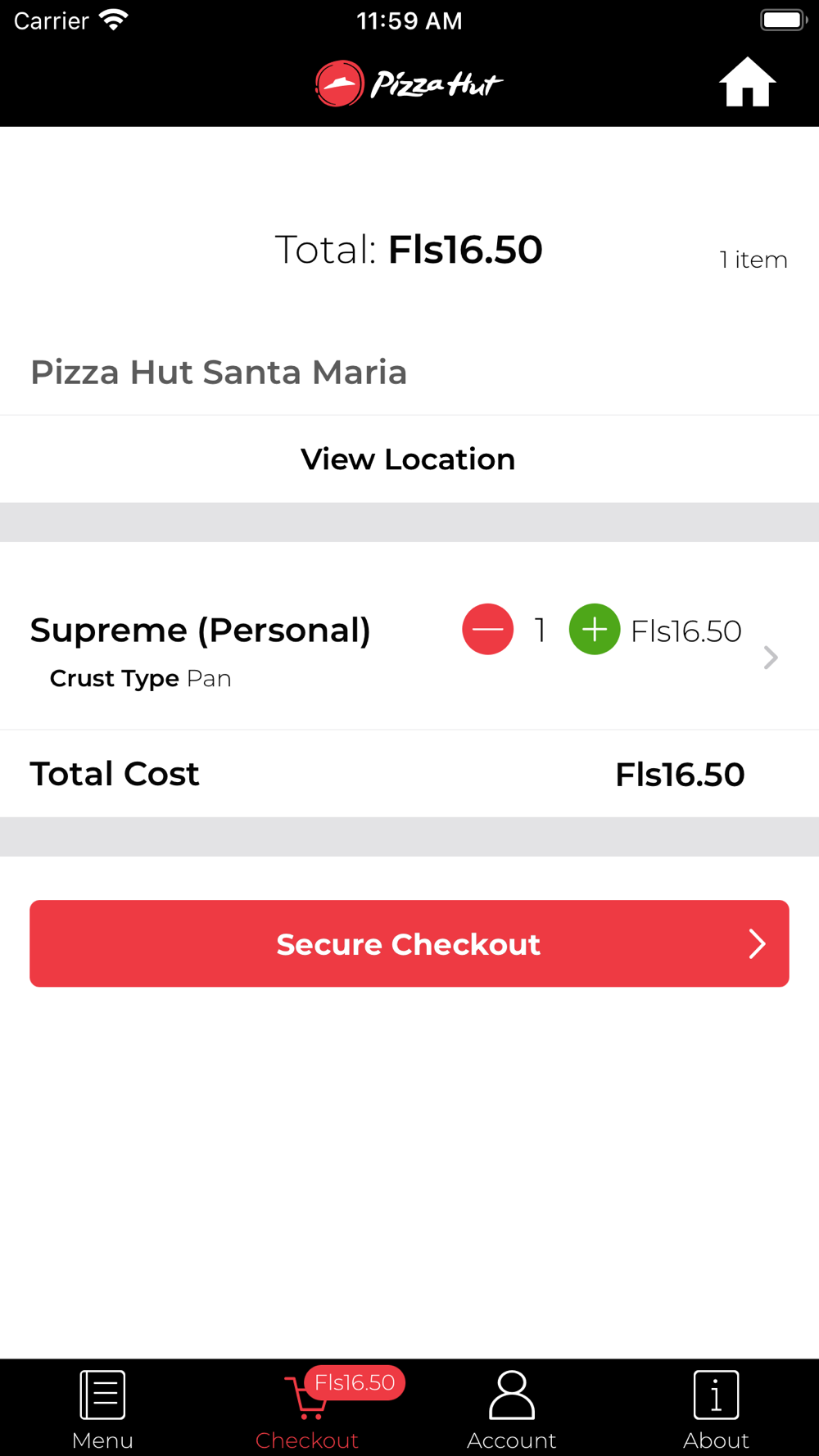Select the Supreme (Personal) item name
Viewport: 819px width, 1456px height.
(201, 630)
